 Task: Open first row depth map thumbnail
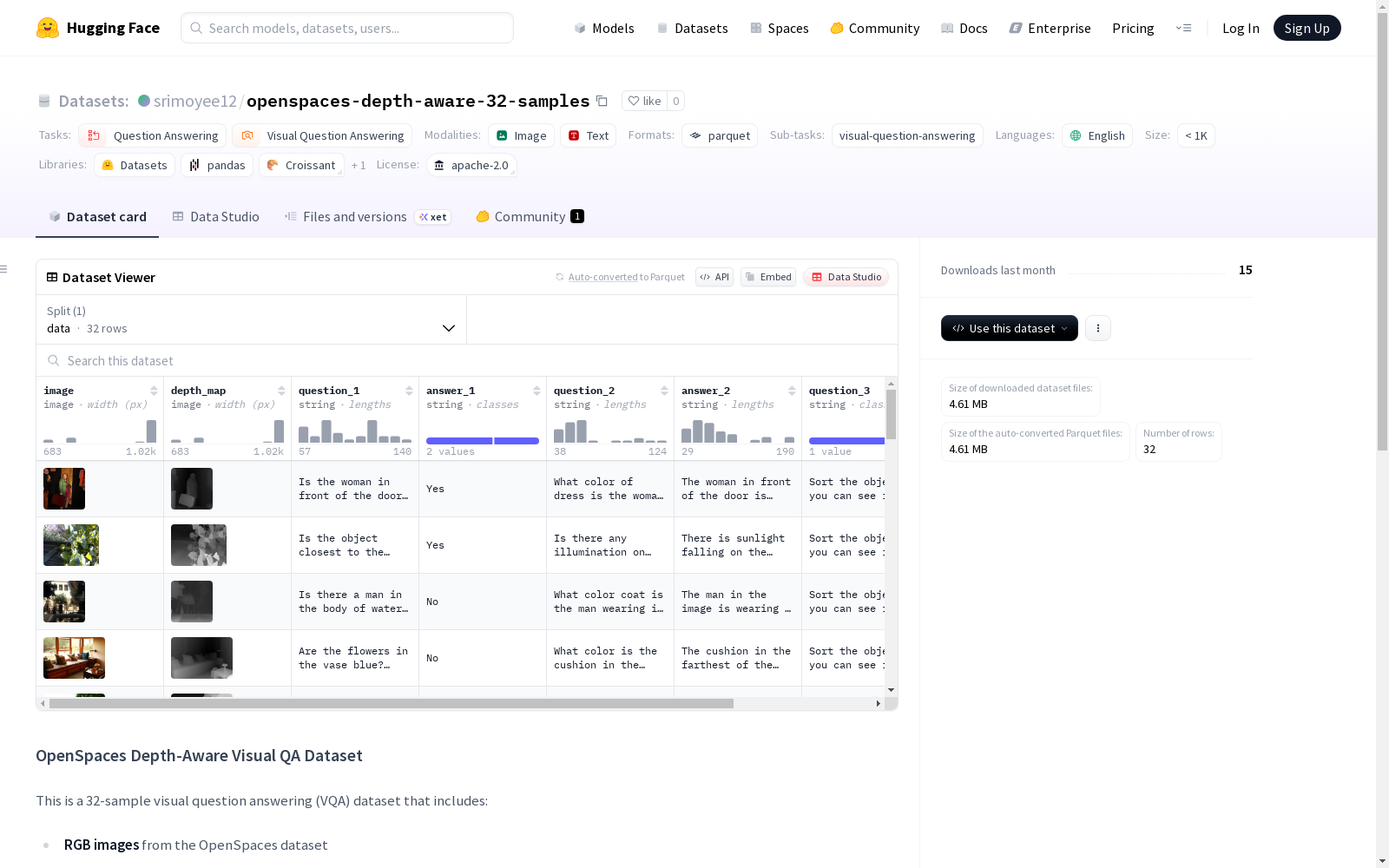click(192, 489)
